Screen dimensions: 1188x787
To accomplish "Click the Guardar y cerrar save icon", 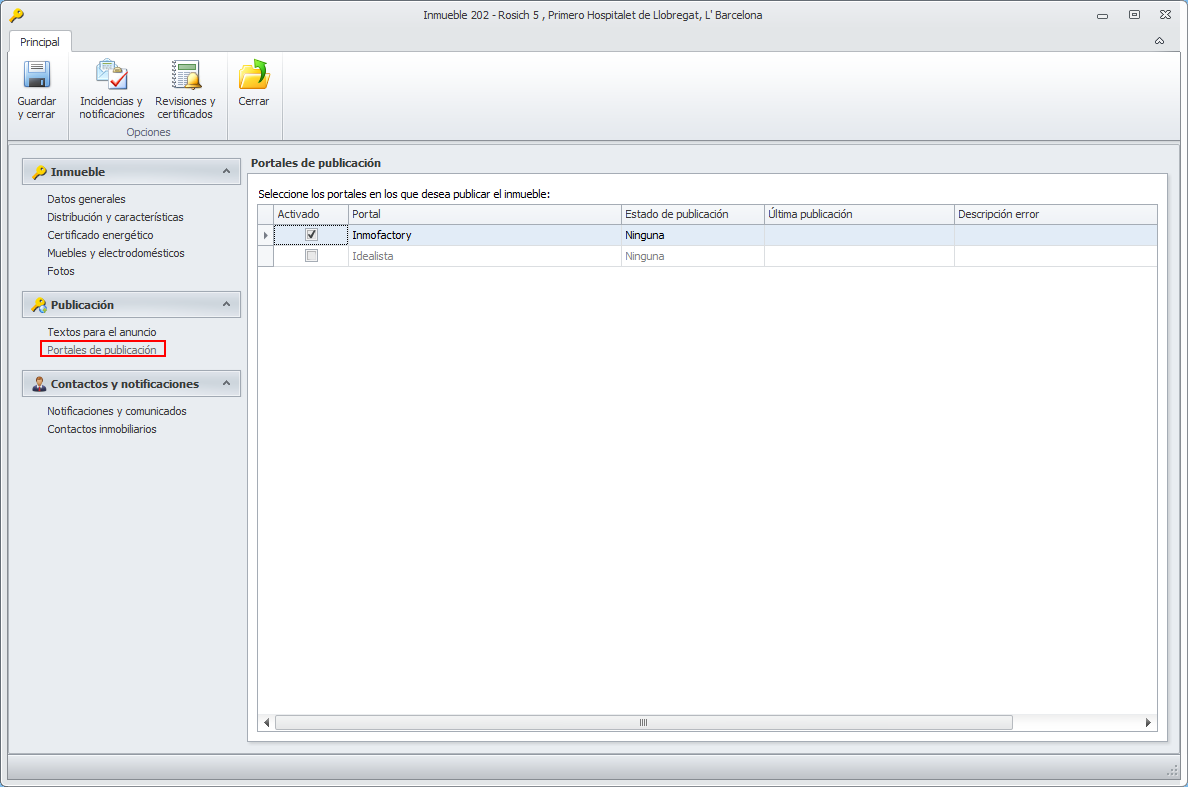I will click(37, 76).
